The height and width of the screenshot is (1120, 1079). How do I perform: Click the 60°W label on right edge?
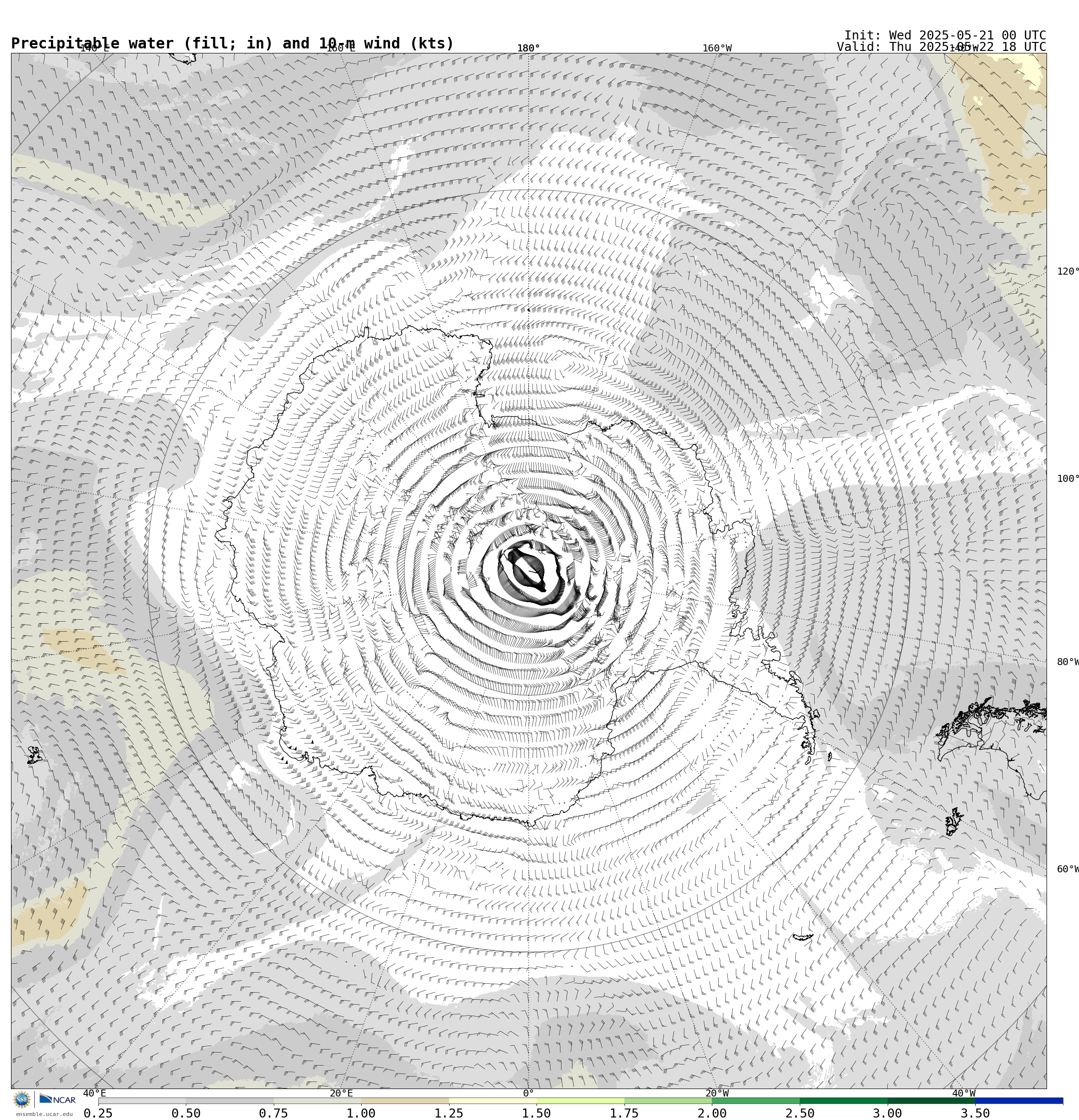(x=1068, y=869)
